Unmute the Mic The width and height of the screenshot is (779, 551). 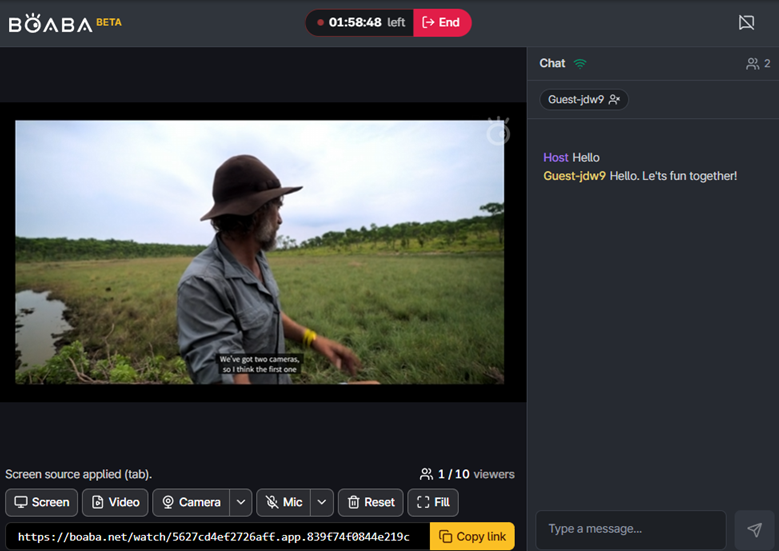284,502
